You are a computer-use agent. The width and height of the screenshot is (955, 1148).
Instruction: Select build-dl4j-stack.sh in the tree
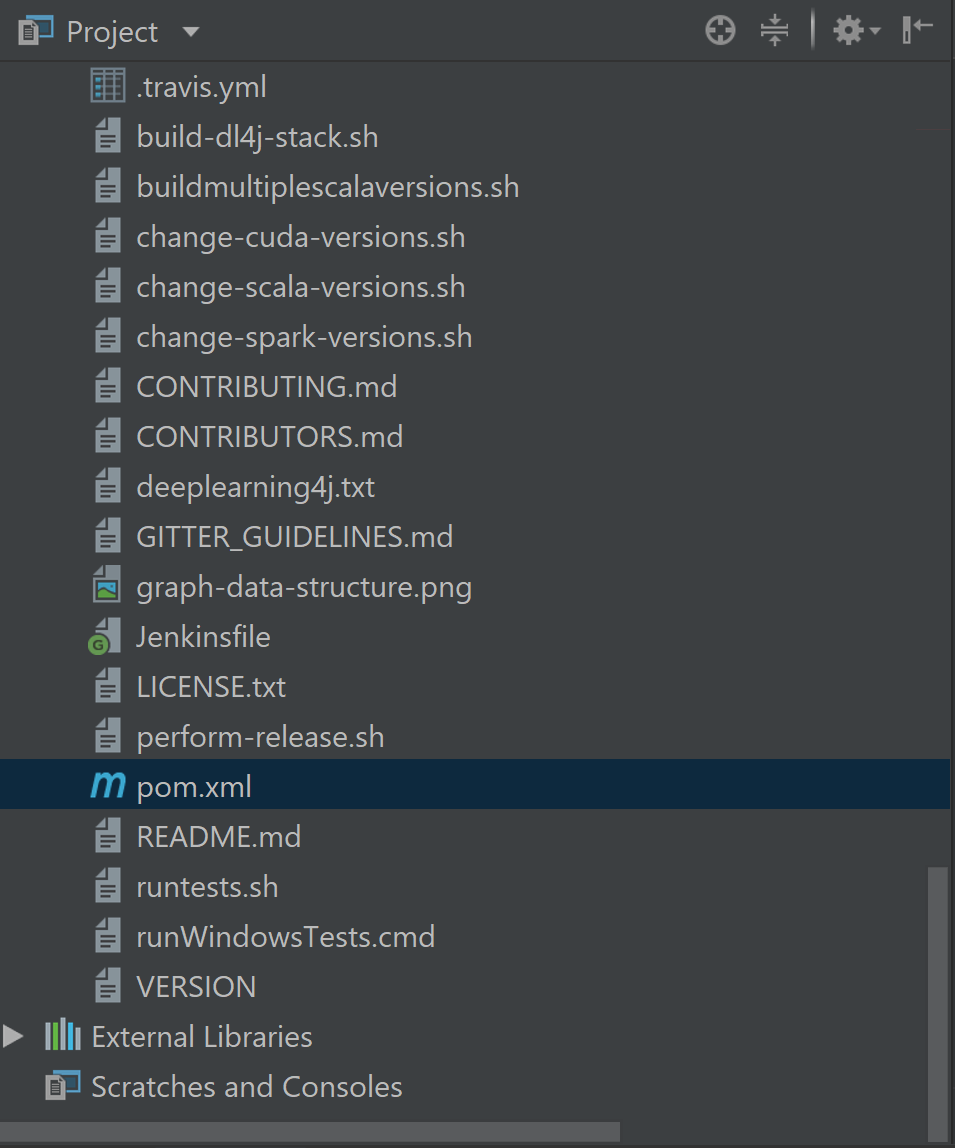tap(257, 137)
